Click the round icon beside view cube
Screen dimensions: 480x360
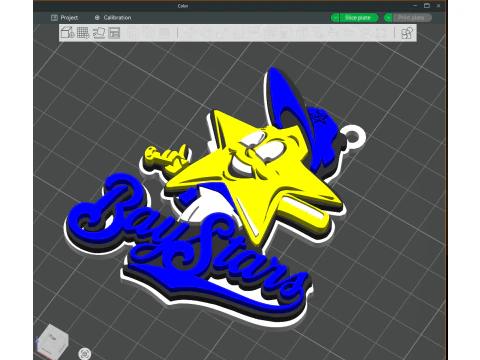(x=85, y=353)
